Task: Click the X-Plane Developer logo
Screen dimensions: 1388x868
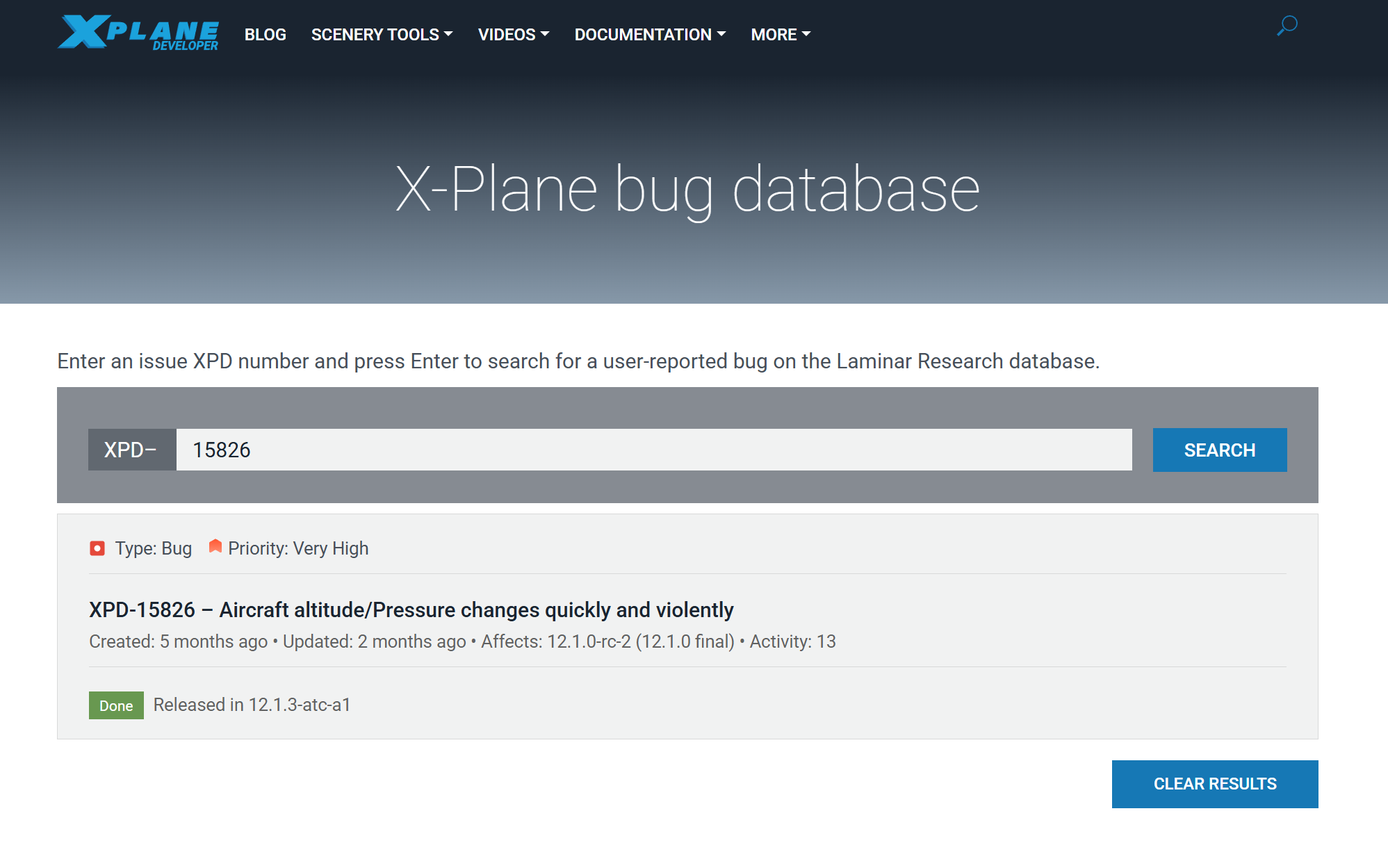Action: click(138, 33)
